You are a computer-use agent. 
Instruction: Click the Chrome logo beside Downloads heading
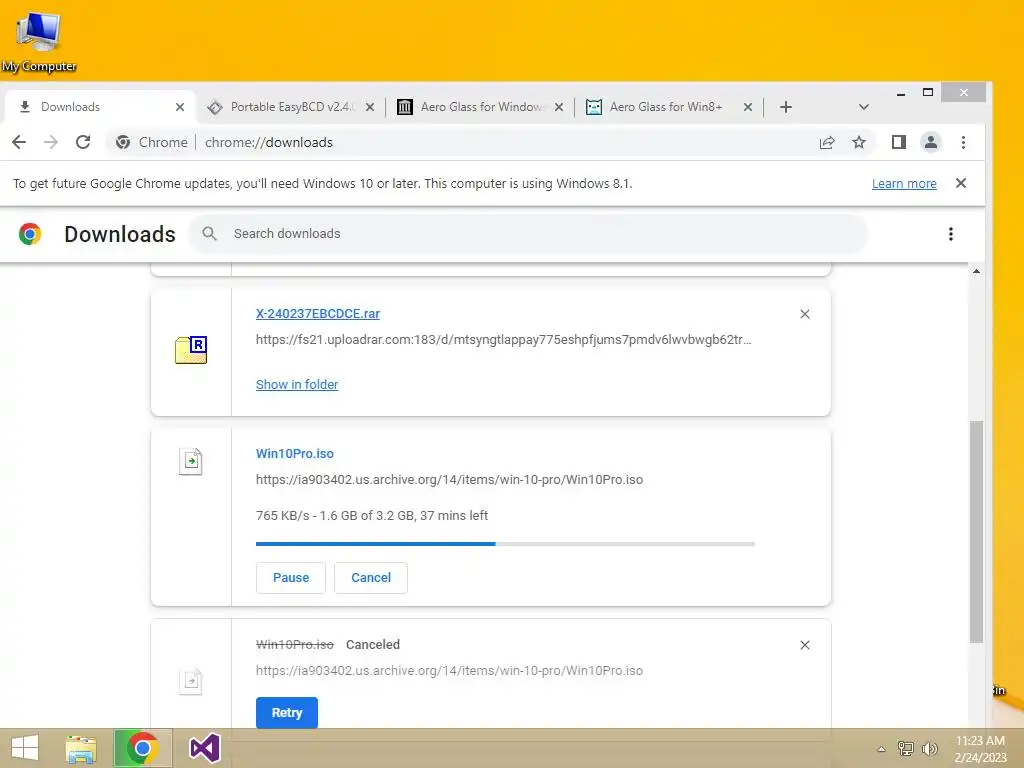click(x=30, y=234)
